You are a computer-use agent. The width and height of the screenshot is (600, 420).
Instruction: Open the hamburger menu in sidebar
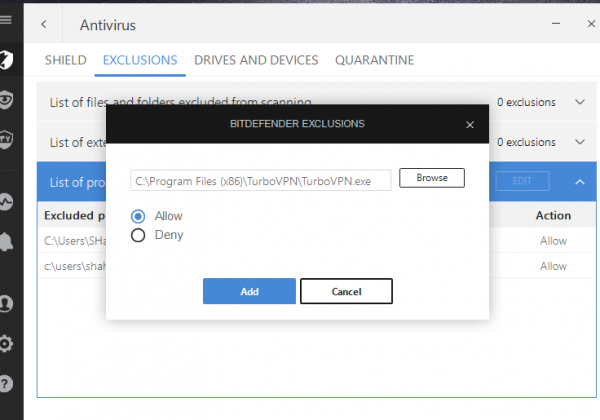pyautogui.click(x=6, y=20)
